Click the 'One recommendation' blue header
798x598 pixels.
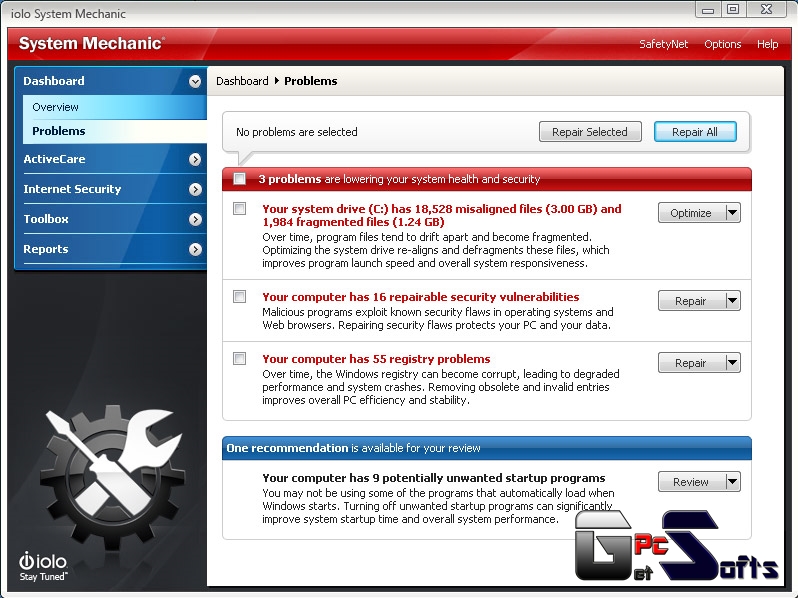(x=487, y=448)
